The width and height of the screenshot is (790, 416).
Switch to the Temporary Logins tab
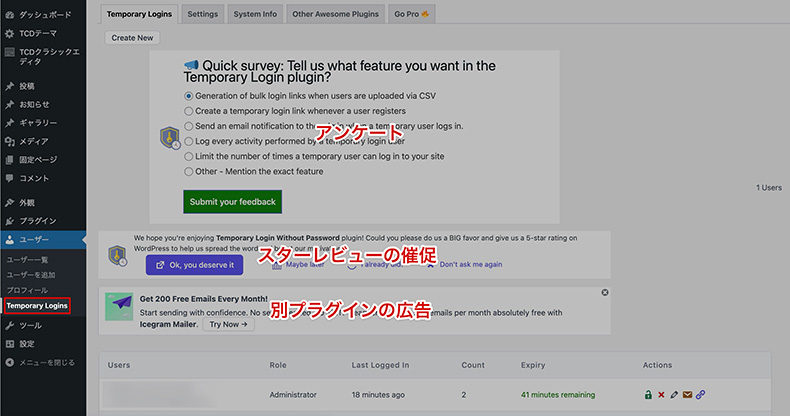[139, 14]
